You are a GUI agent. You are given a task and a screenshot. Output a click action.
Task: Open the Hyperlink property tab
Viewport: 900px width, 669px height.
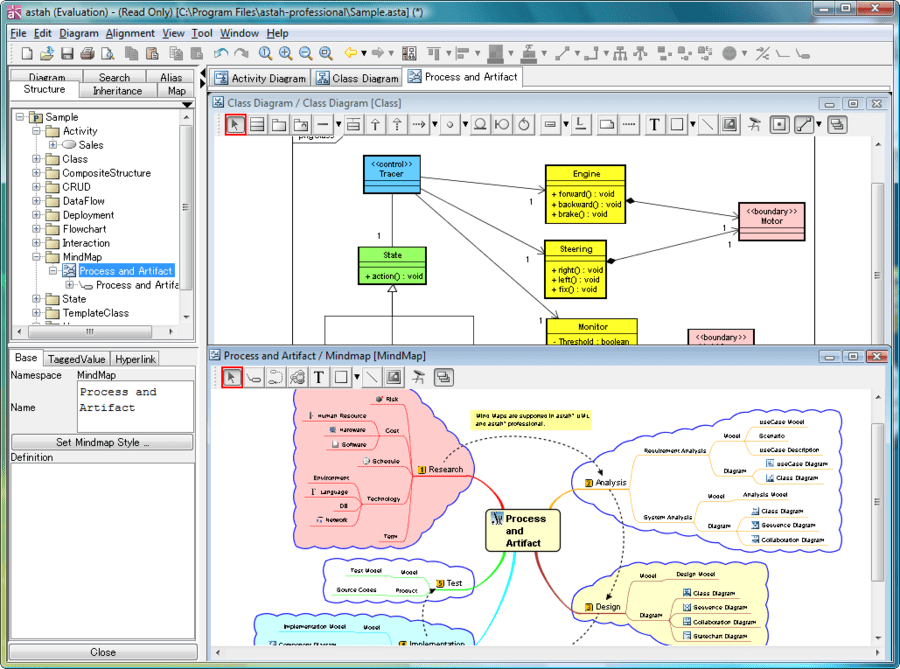pos(135,359)
